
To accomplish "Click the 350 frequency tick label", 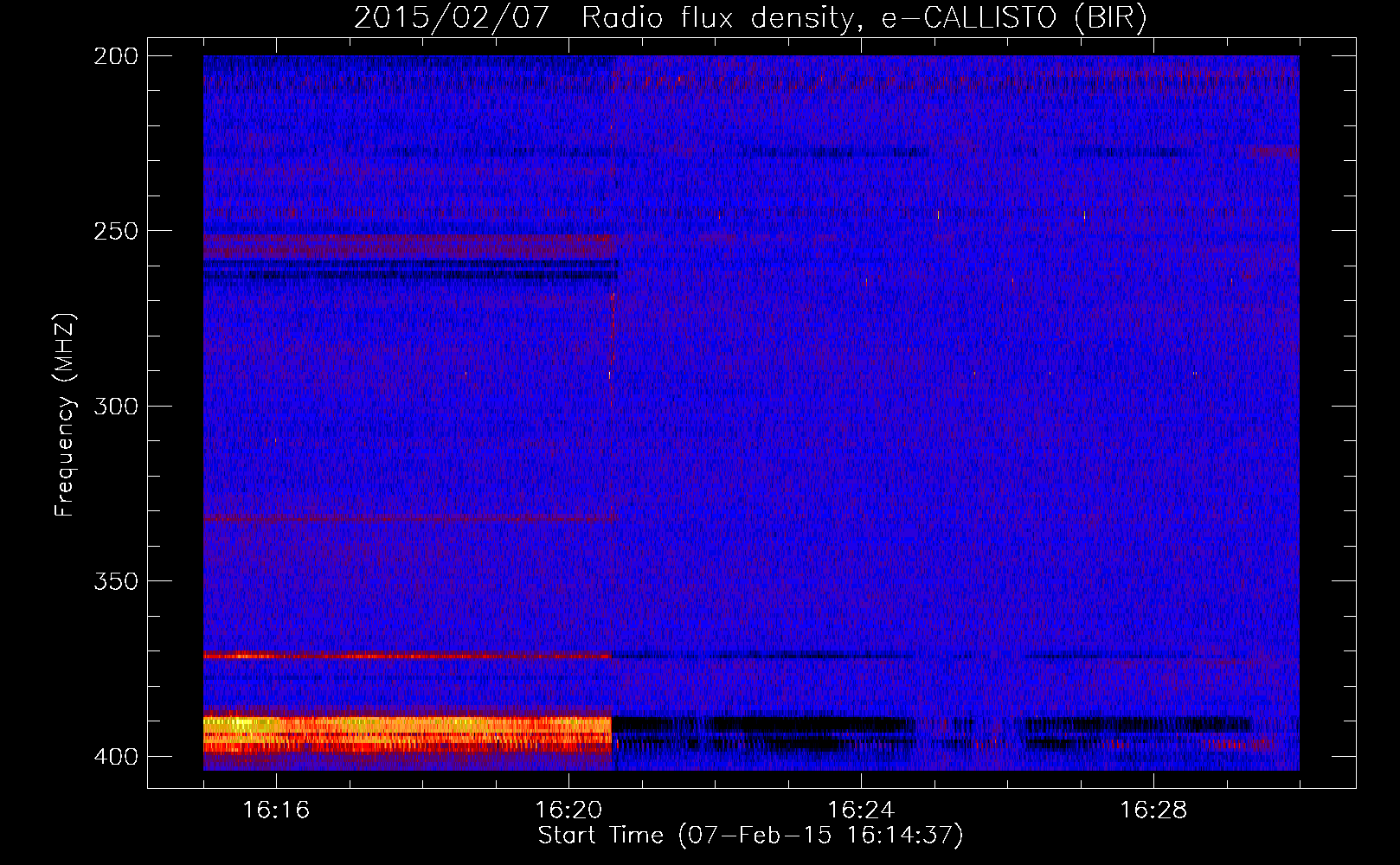I will 116,581.
